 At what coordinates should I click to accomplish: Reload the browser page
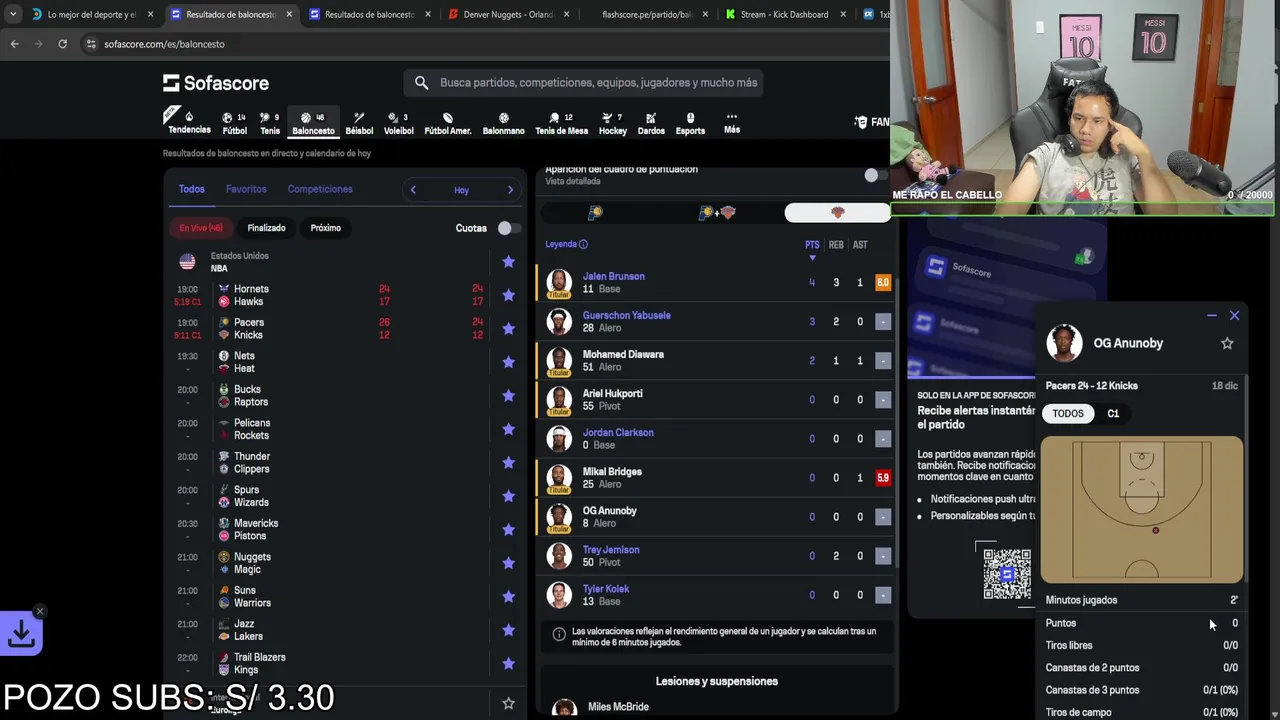tap(62, 44)
